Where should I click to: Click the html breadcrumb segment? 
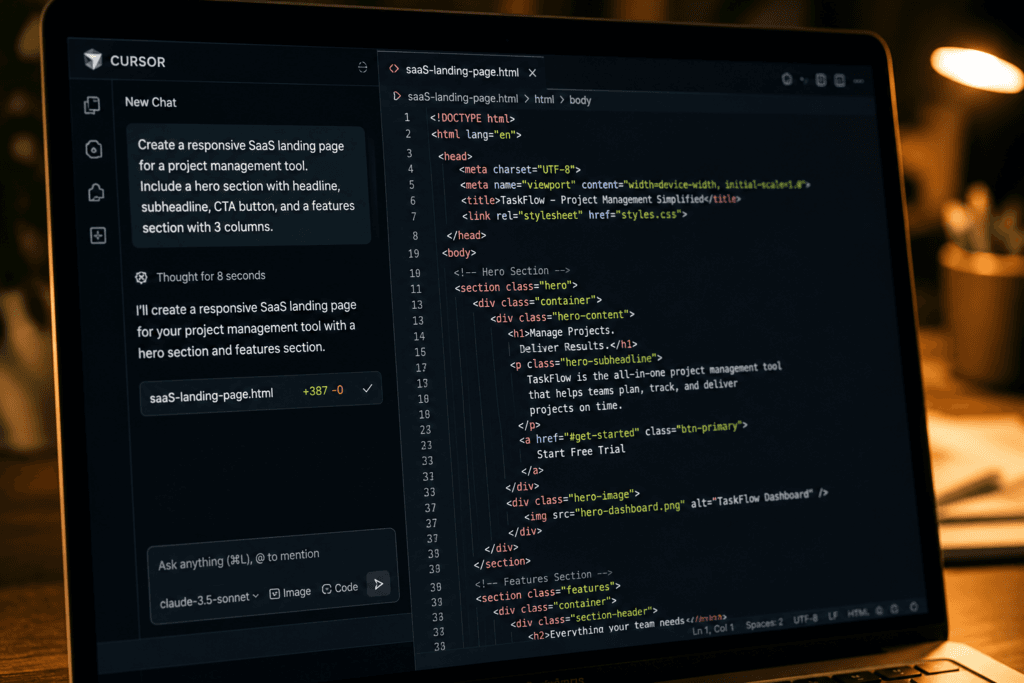(x=544, y=99)
